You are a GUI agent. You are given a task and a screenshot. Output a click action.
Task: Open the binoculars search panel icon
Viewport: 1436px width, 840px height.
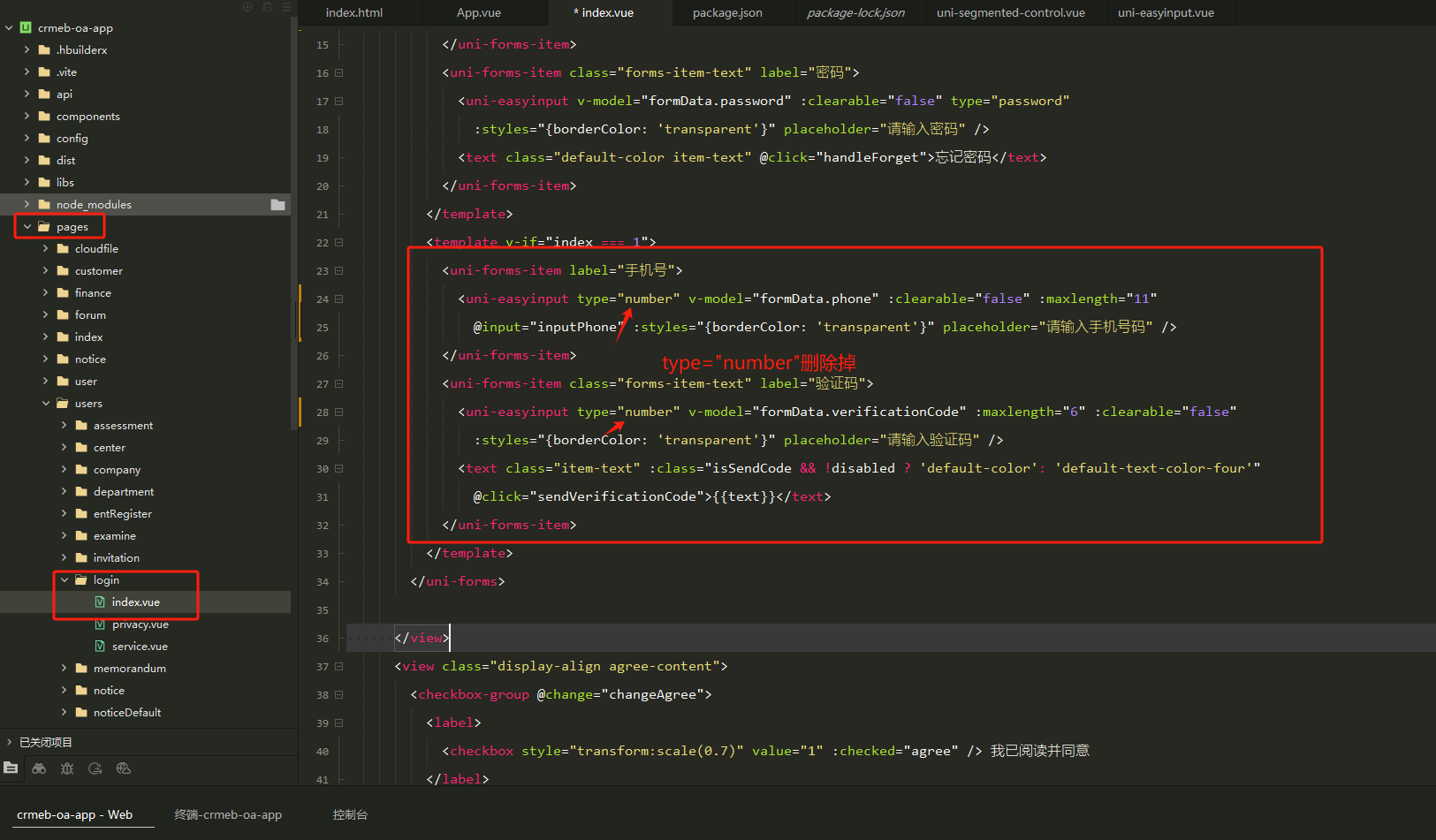pyautogui.click(x=39, y=768)
